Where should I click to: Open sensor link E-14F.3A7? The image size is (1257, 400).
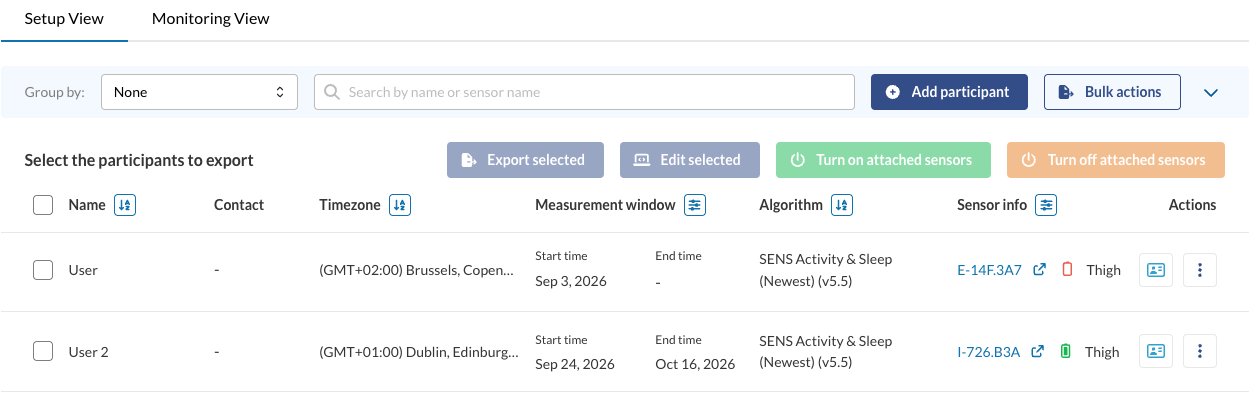click(989, 270)
